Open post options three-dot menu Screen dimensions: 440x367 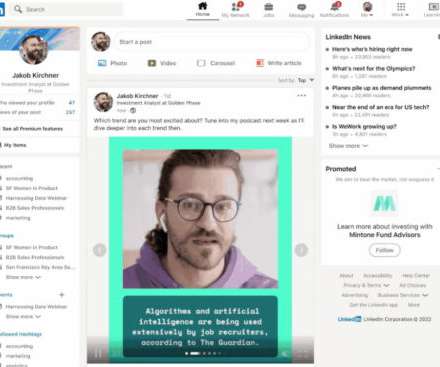coord(301,95)
